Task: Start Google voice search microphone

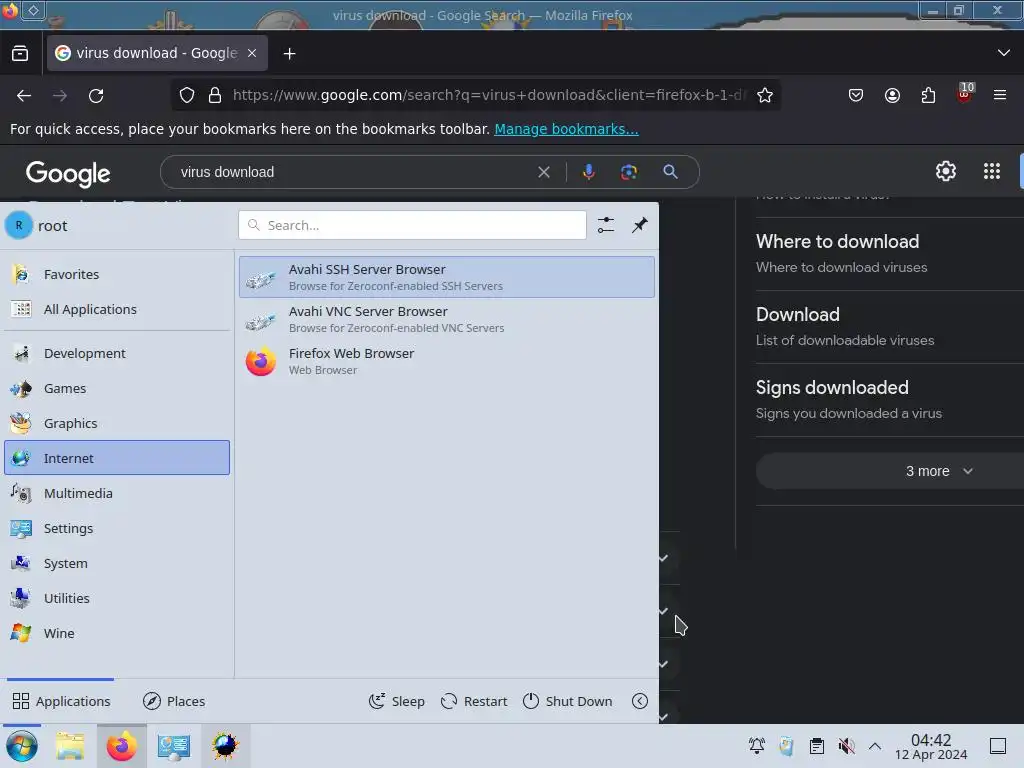Action: (x=588, y=172)
